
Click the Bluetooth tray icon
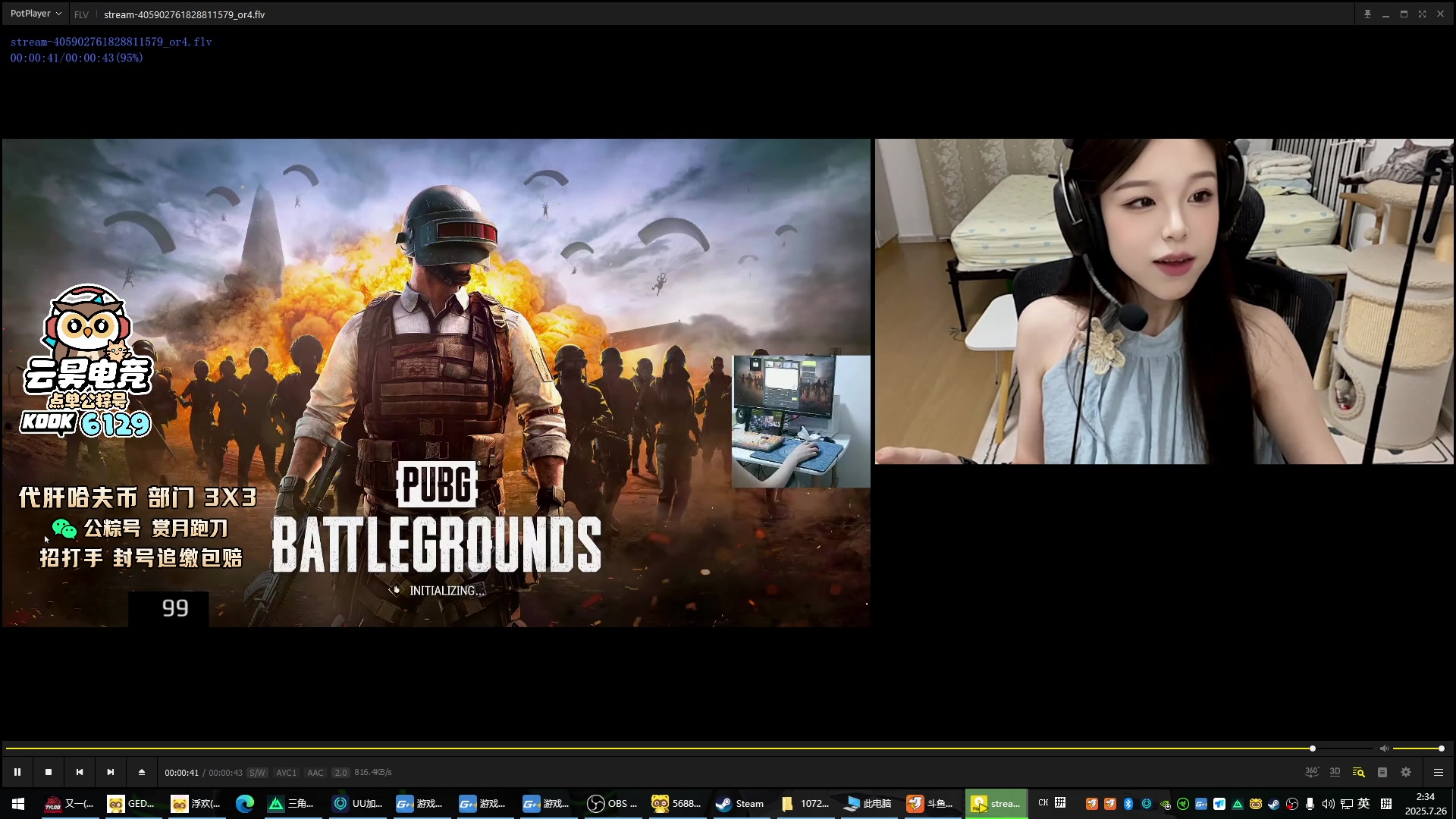tap(1128, 804)
